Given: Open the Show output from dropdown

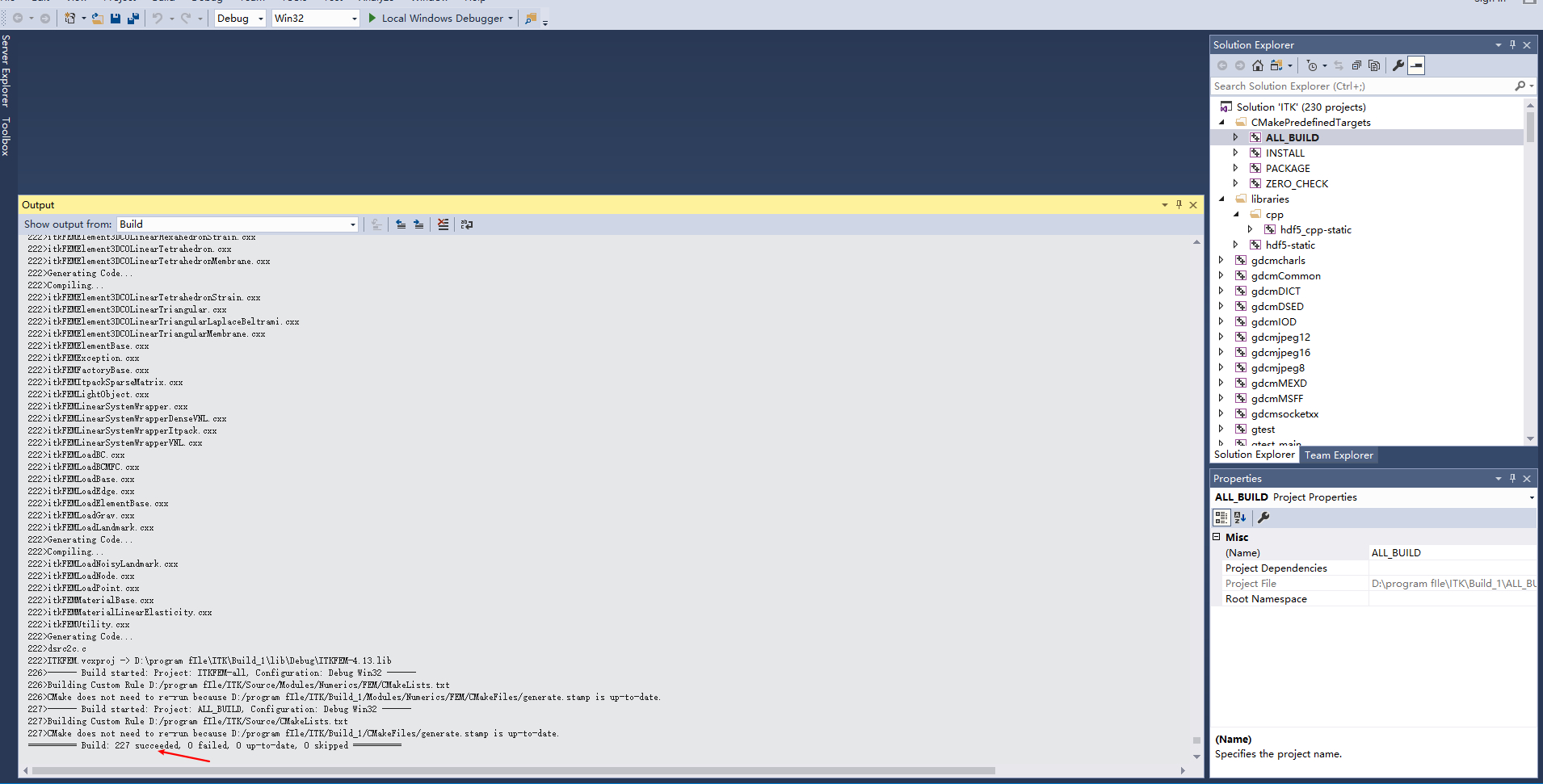Looking at the screenshot, I should 351,224.
